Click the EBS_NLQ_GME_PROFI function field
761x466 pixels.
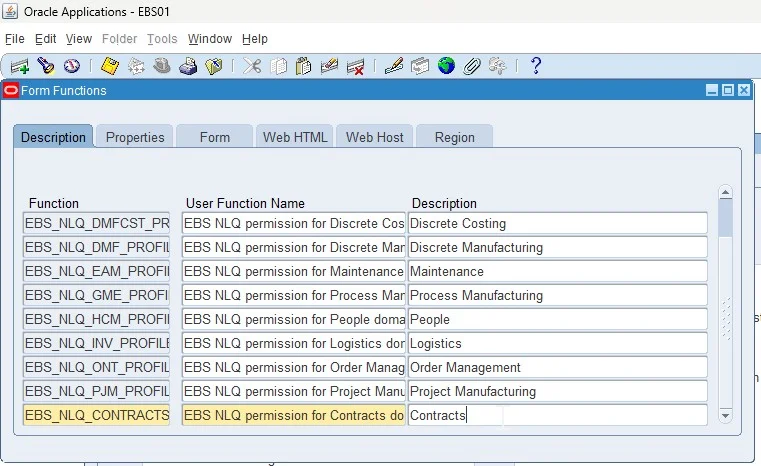coord(97,295)
